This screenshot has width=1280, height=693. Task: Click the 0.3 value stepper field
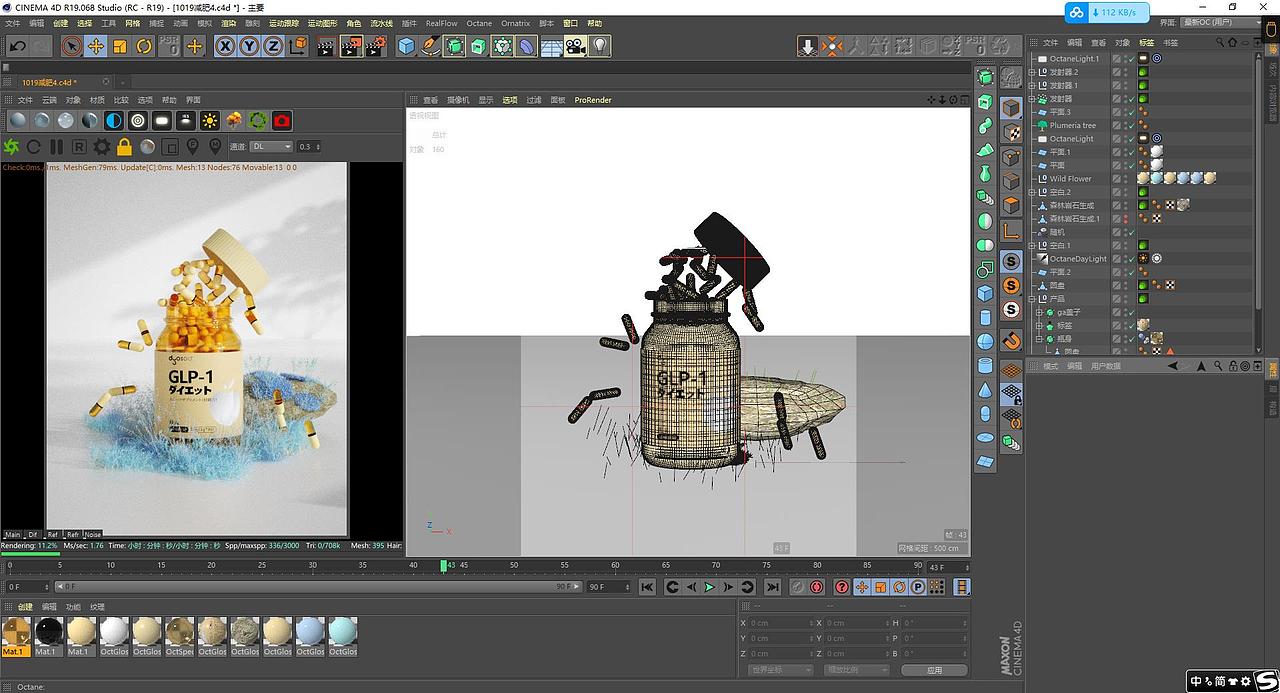point(310,147)
